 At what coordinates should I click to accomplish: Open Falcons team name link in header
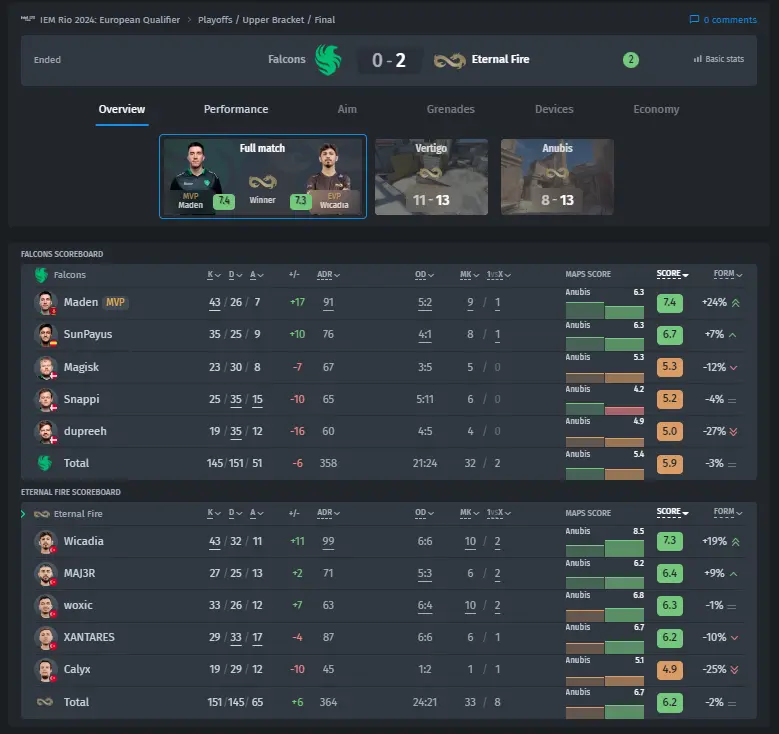point(287,59)
